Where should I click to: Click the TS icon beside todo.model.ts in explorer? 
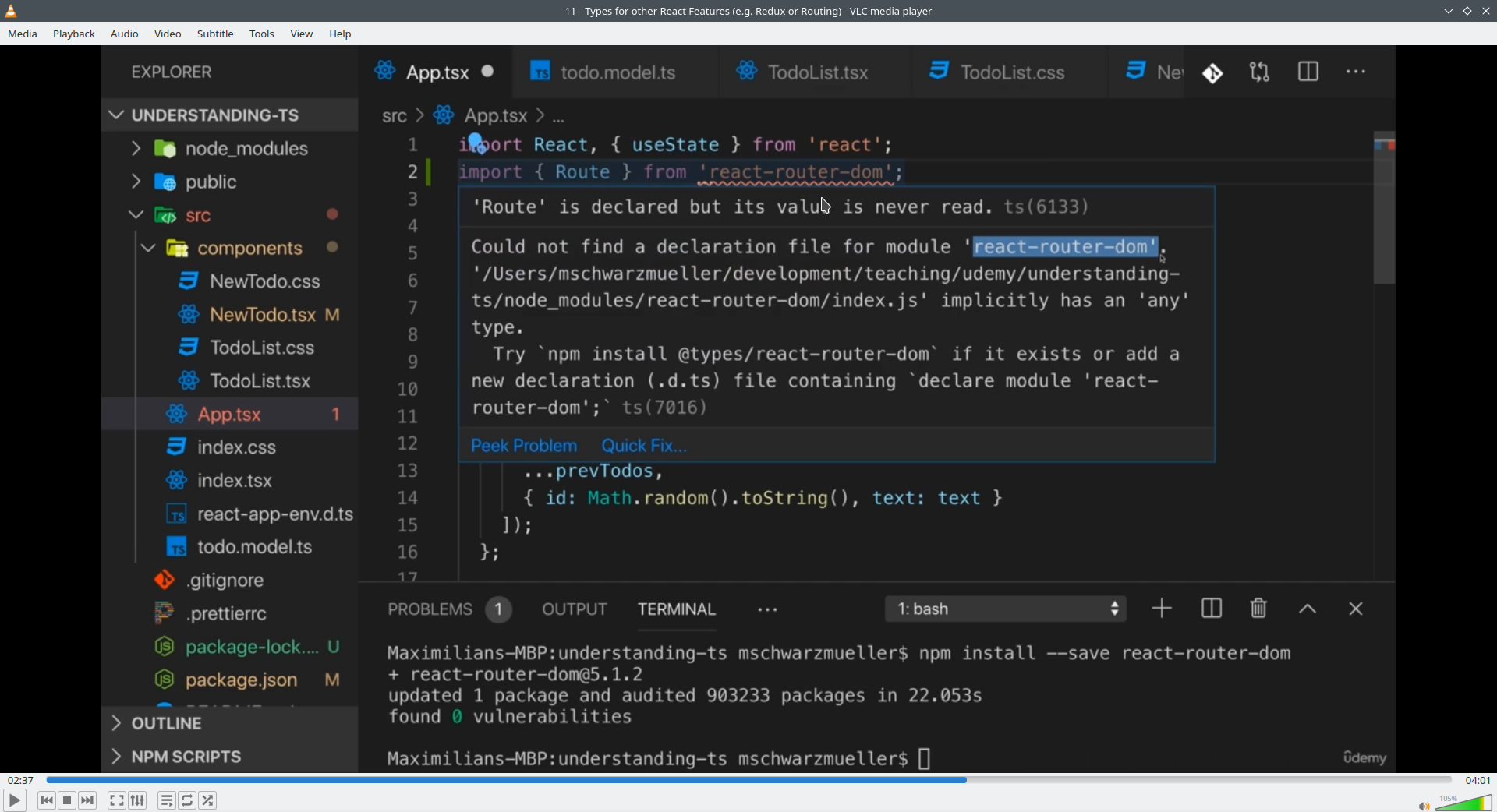click(x=177, y=547)
